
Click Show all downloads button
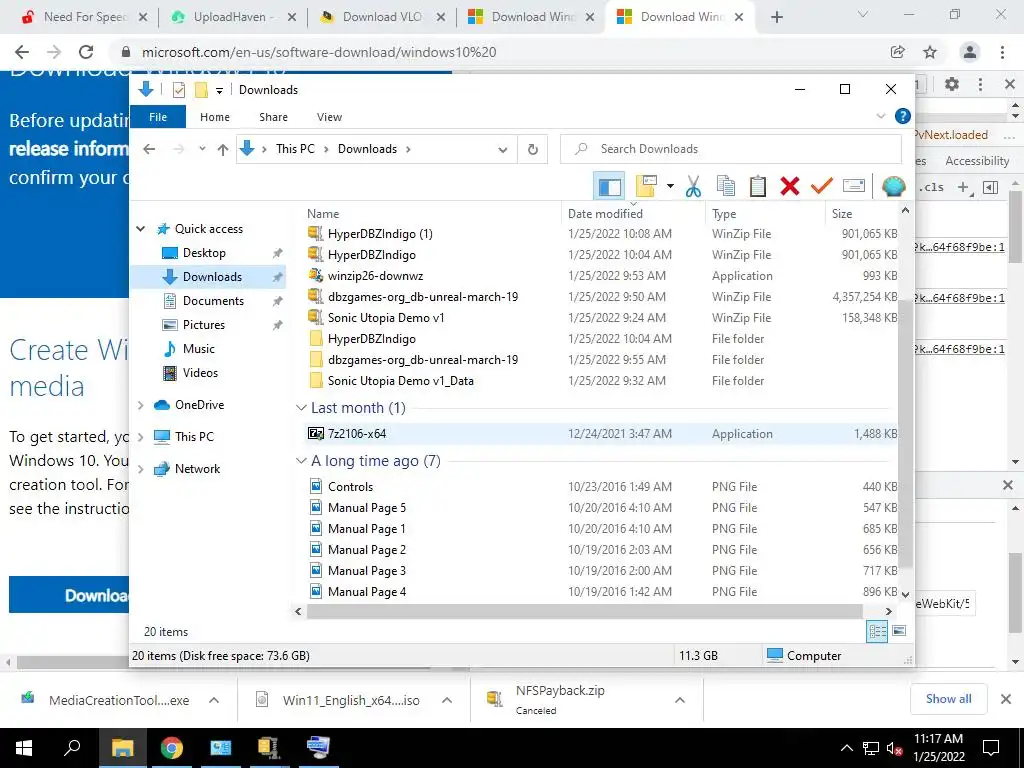point(948,699)
